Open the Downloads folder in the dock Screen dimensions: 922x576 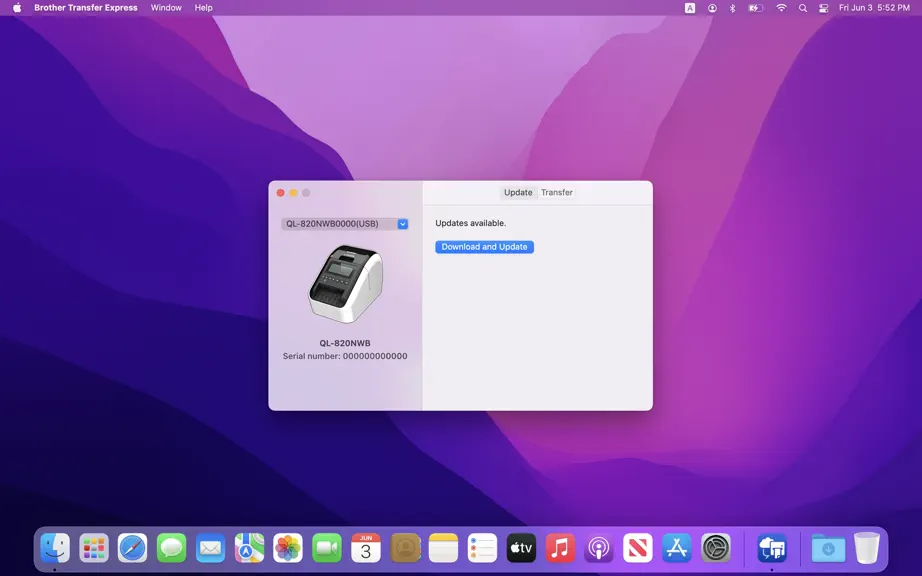[x=828, y=548]
